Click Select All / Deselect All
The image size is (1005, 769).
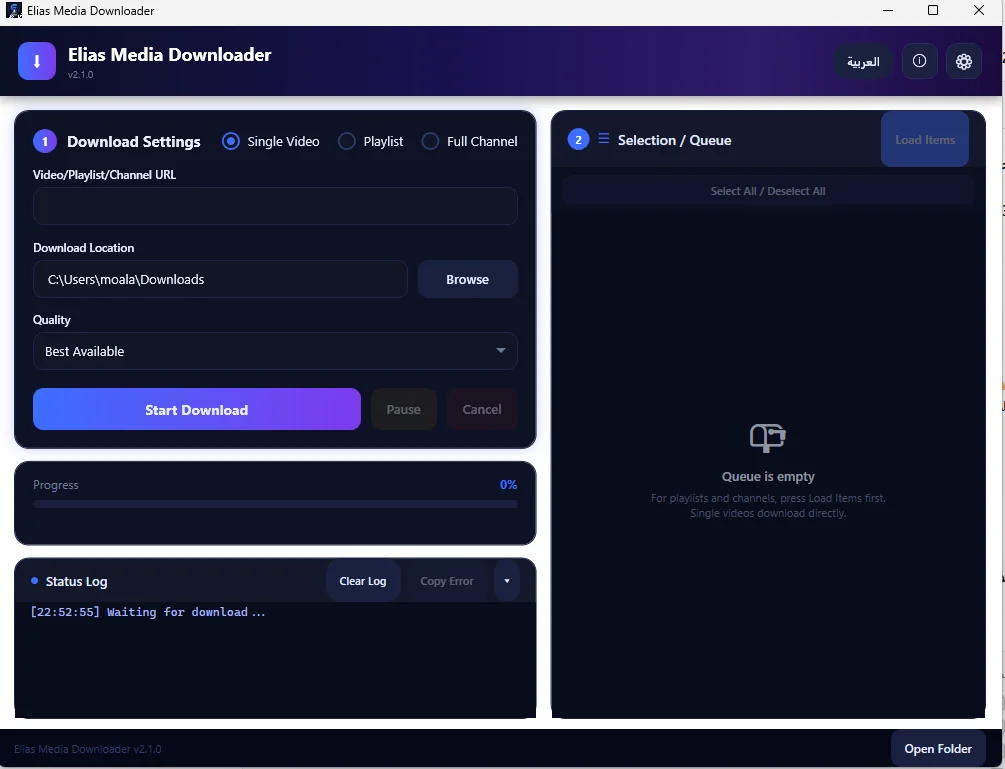pos(768,191)
